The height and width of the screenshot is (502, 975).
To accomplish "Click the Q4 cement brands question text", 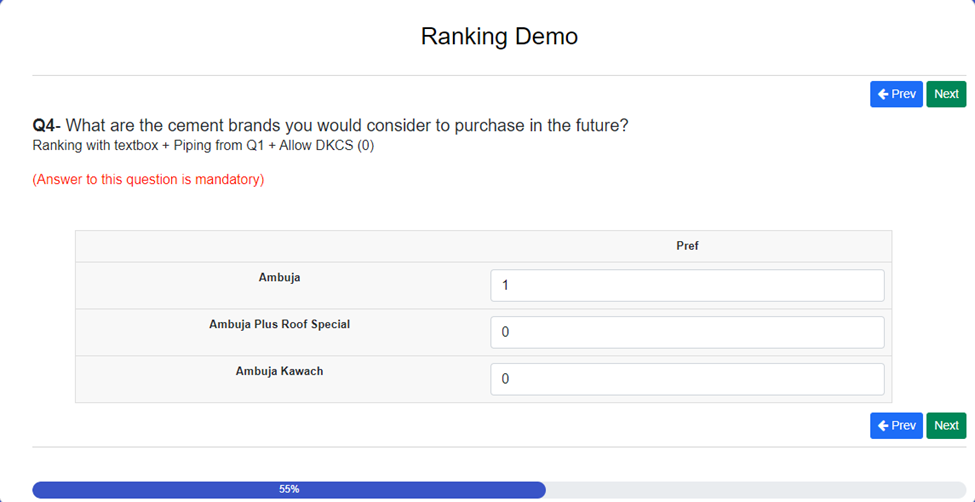I will pyautogui.click(x=330, y=126).
